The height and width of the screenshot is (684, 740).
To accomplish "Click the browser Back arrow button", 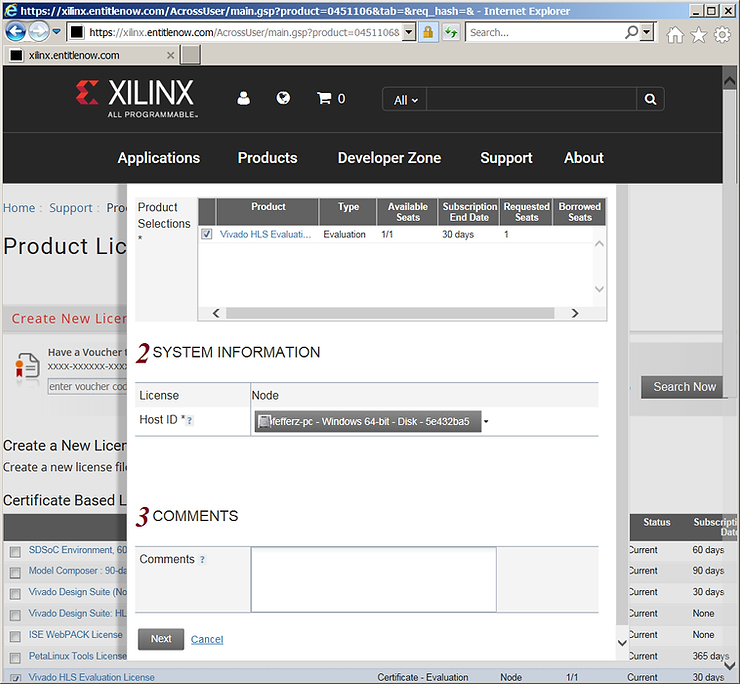I will [x=15, y=32].
